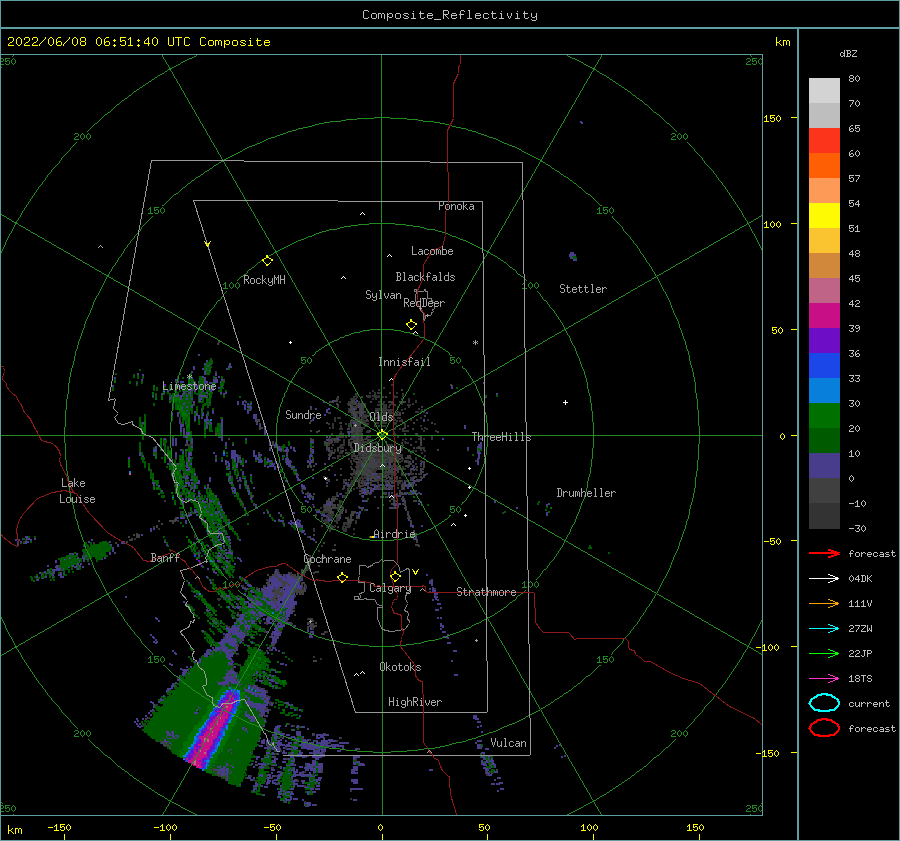Select the light grey 80-70 dBZ swatch
This screenshot has height=841, width=900.
tap(824, 90)
